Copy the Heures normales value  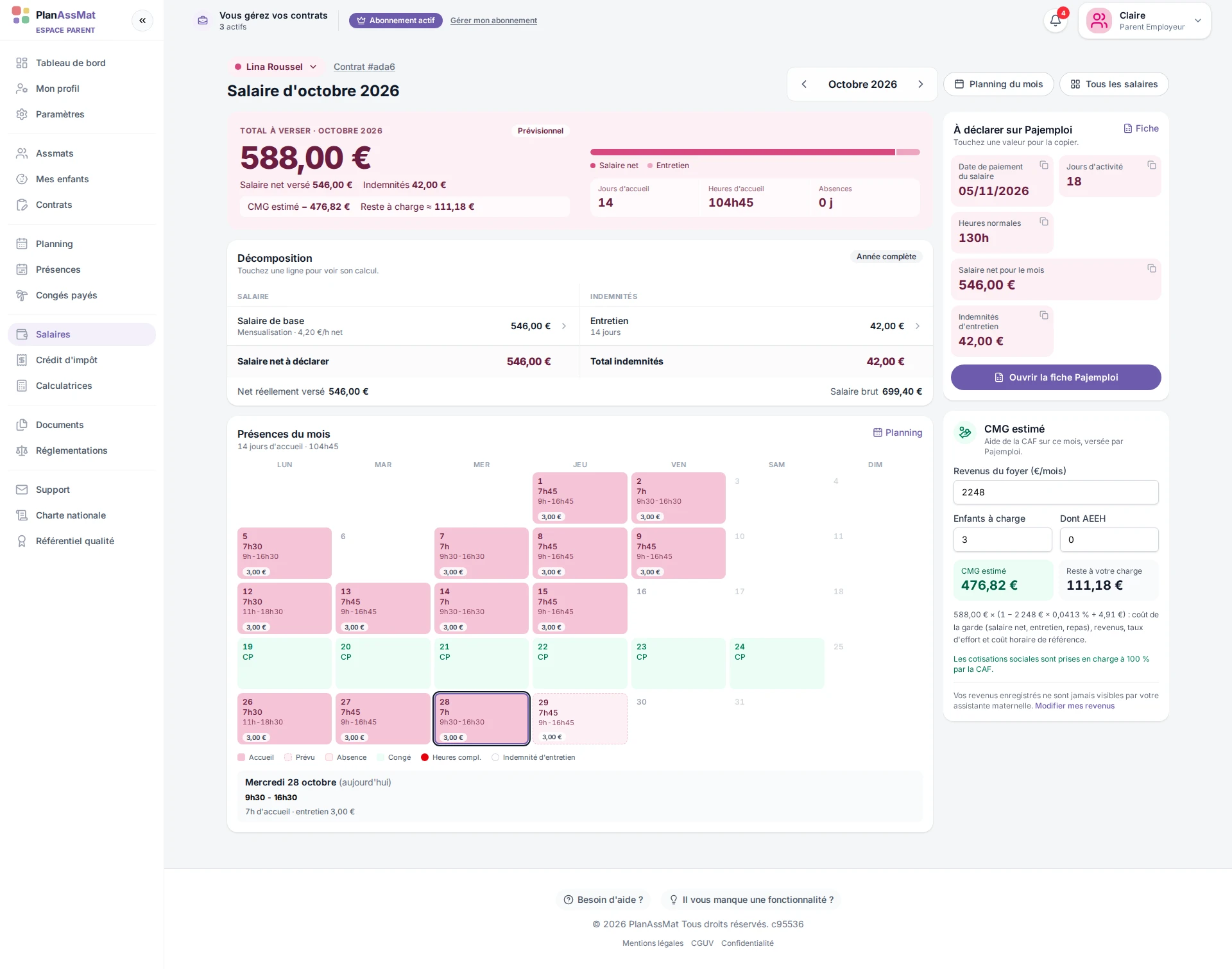pos(1044,222)
